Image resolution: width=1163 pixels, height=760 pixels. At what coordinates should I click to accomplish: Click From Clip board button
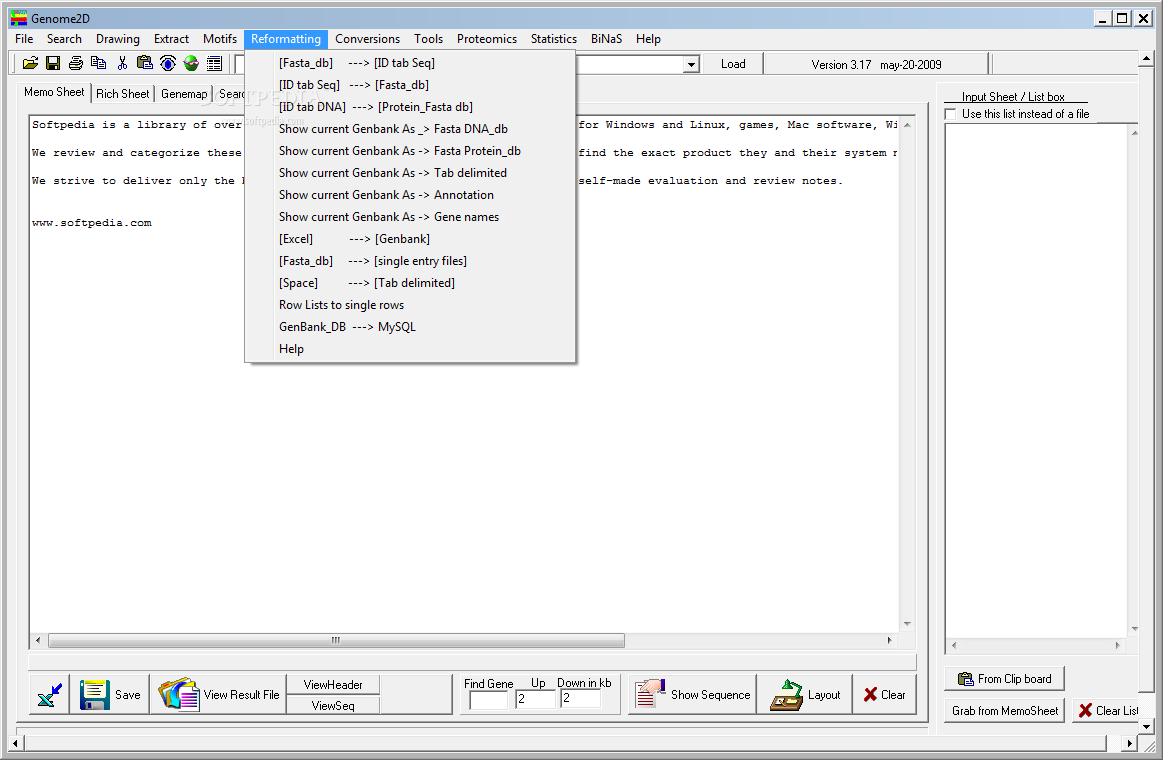point(1004,678)
